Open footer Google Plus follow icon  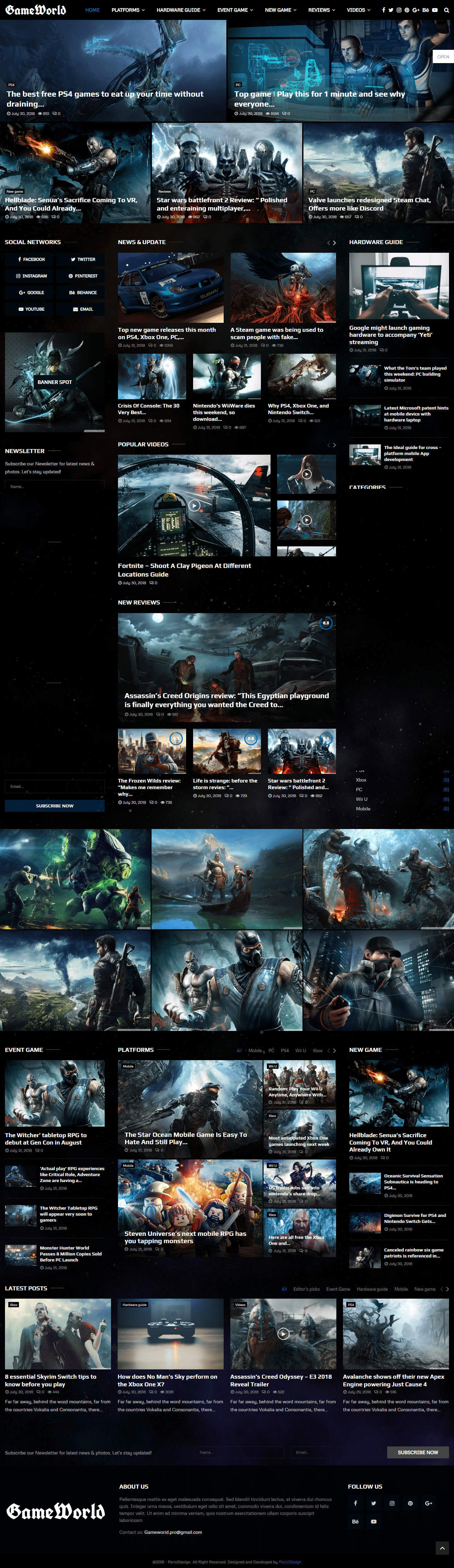click(x=428, y=1503)
